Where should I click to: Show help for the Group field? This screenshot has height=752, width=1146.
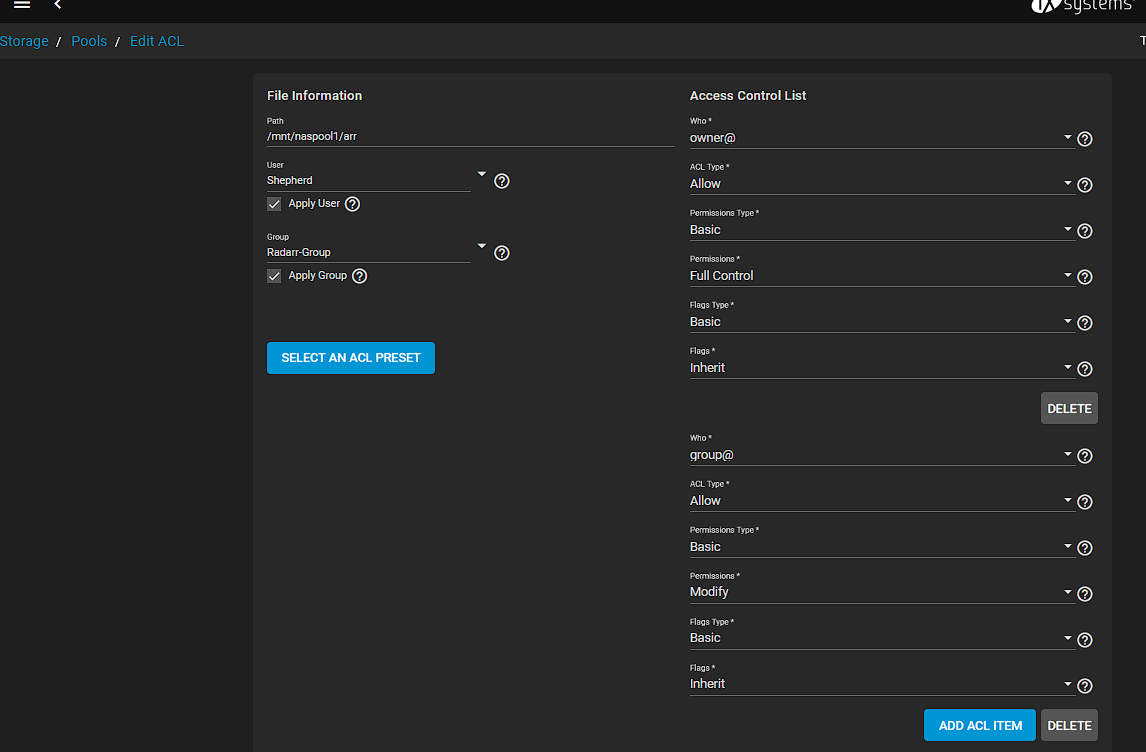pyautogui.click(x=501, y=253)
